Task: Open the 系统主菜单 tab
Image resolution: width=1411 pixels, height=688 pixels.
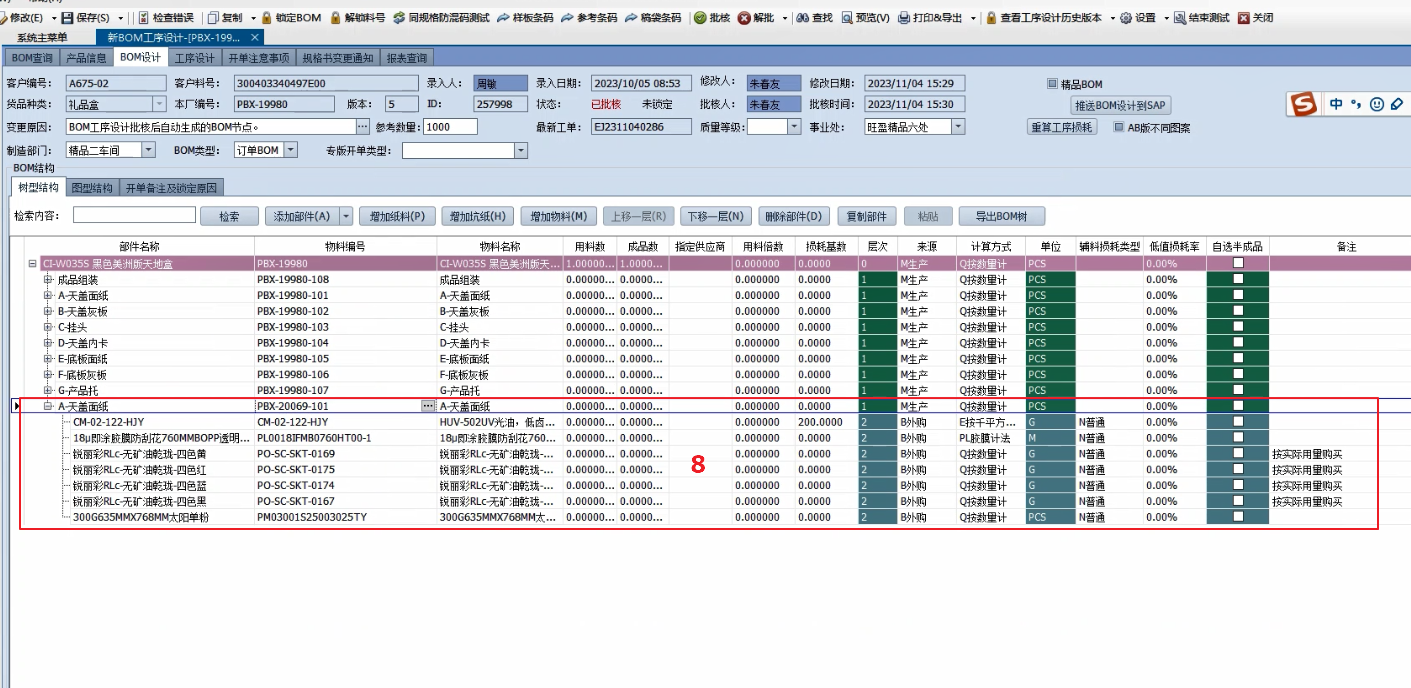Action: coord(42,37)
